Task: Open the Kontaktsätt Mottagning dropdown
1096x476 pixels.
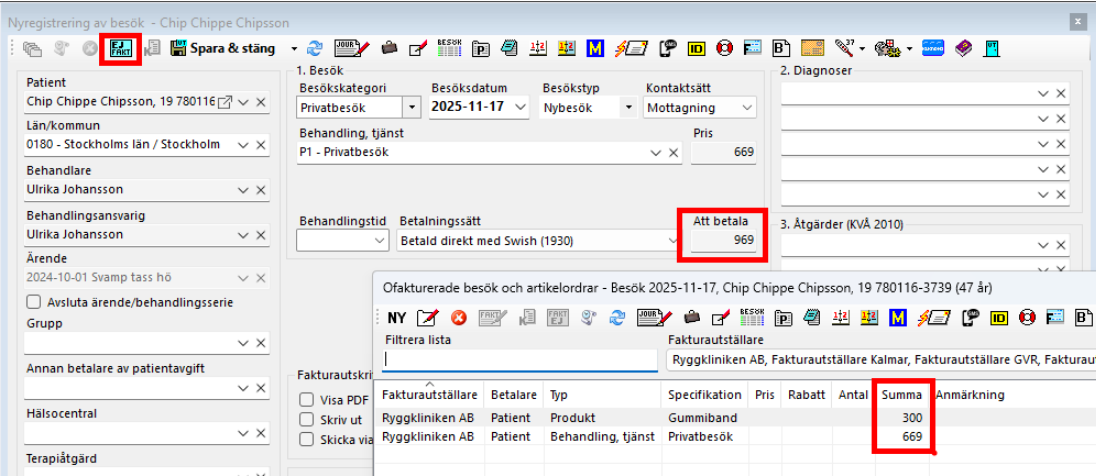Action: tap(745, 107)
